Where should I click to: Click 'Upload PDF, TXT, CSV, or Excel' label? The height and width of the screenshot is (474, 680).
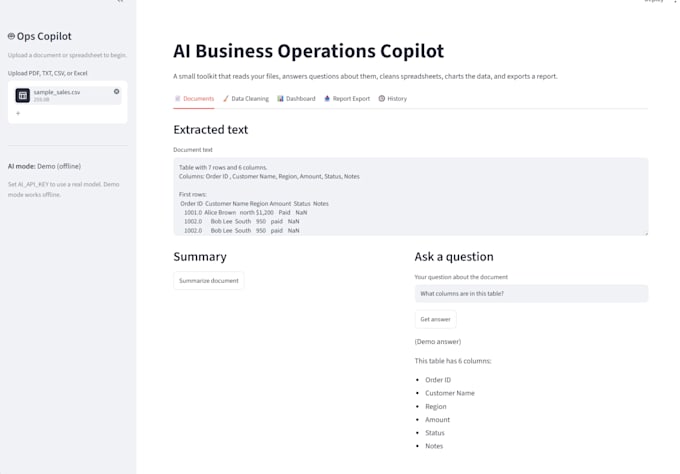pos(48,73)
